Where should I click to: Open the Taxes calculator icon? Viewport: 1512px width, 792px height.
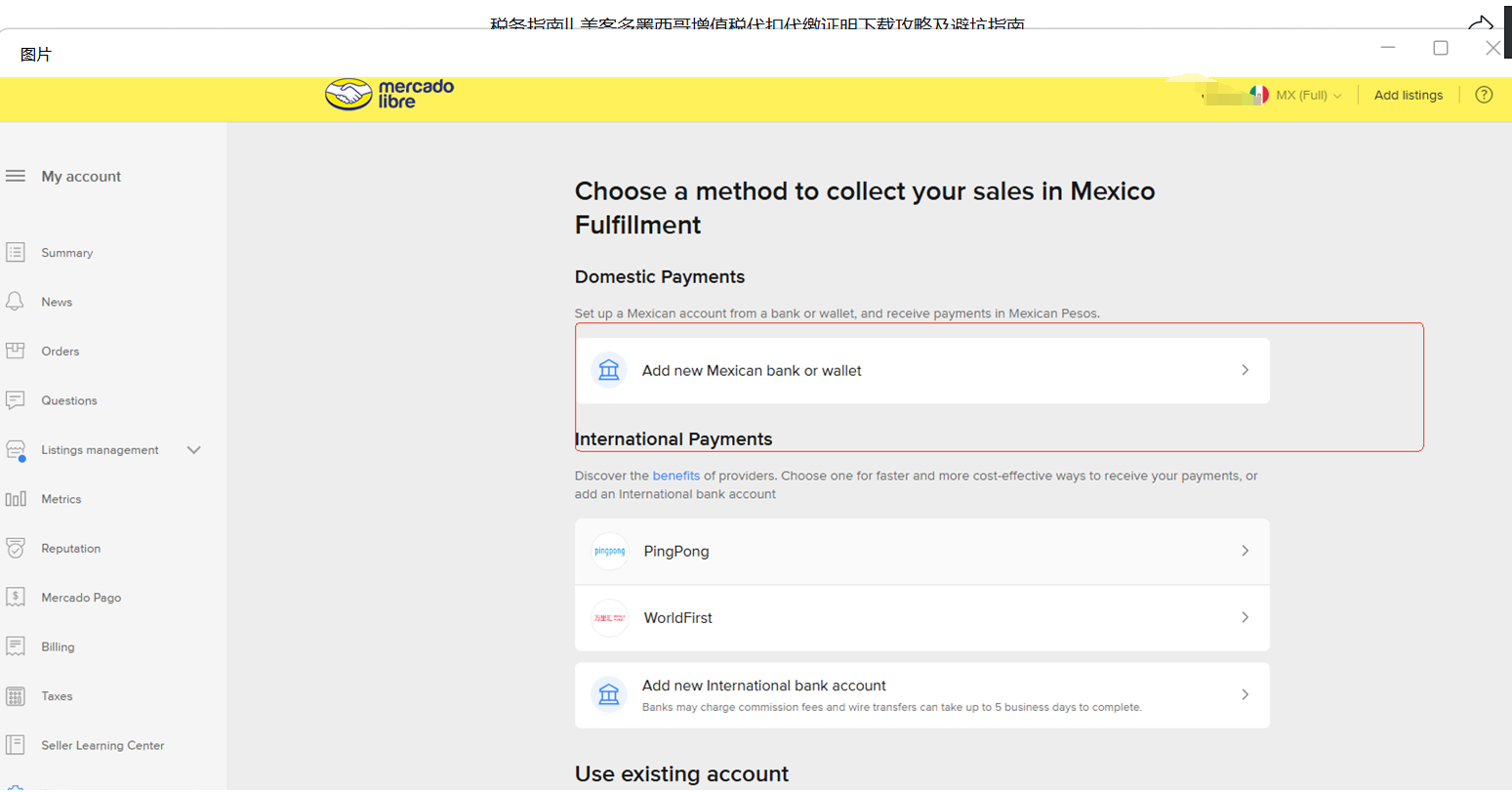pyautogui.click(x=16, y=696)
